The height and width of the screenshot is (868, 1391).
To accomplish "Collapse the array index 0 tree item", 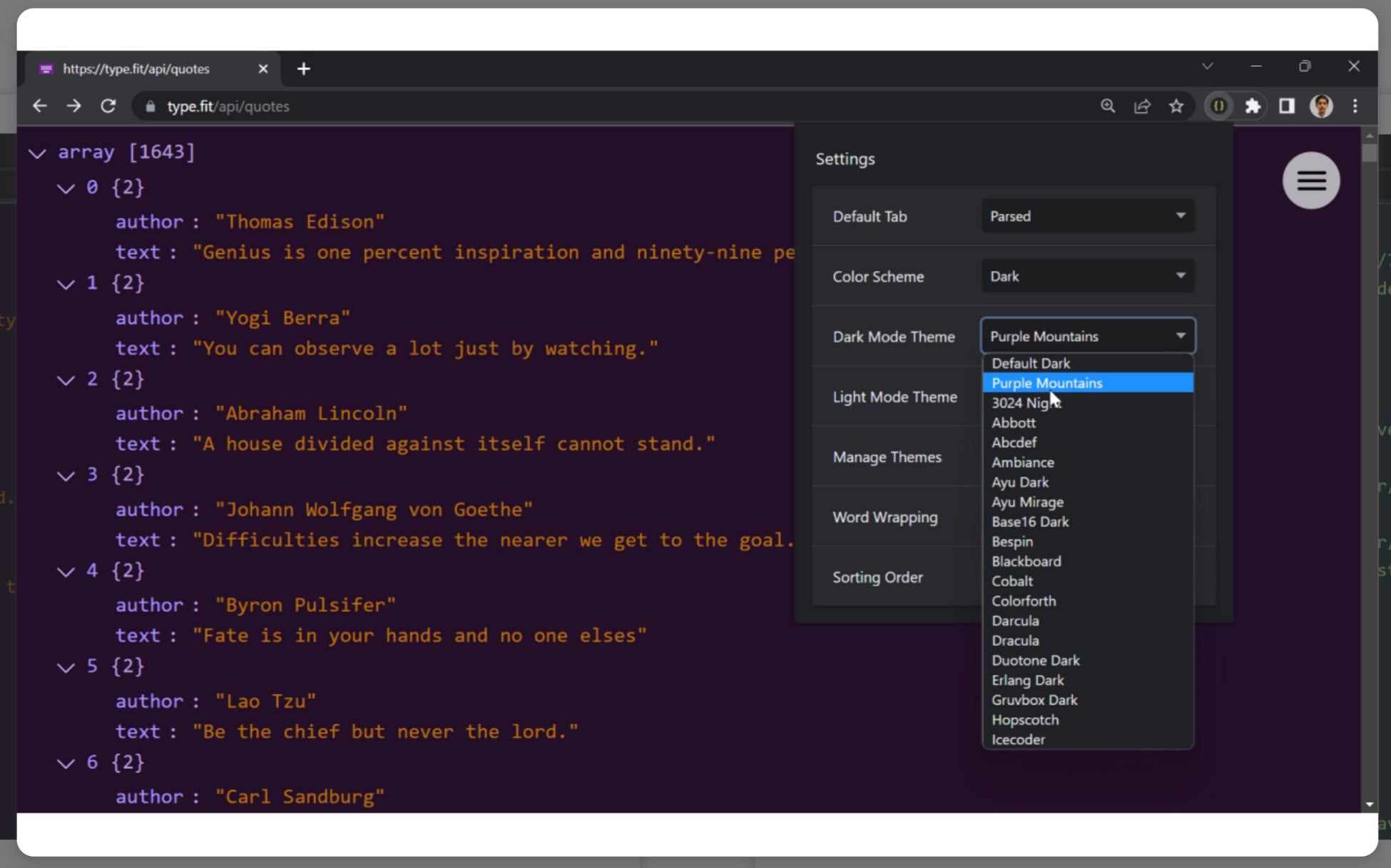I will coord(66,188).
